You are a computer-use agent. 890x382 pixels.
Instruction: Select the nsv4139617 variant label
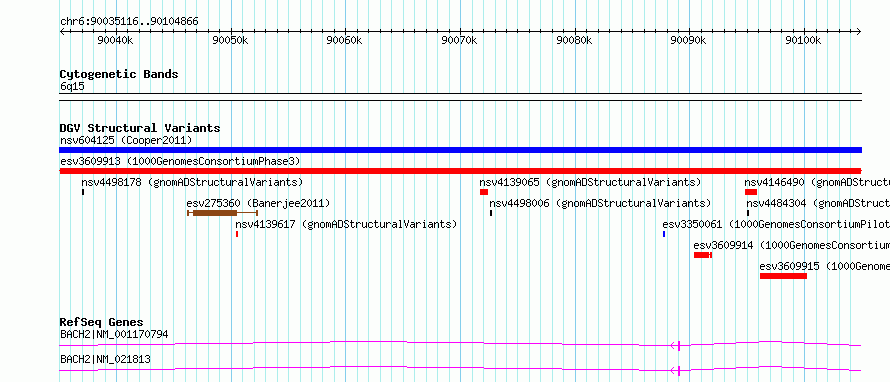coord(346,224)
